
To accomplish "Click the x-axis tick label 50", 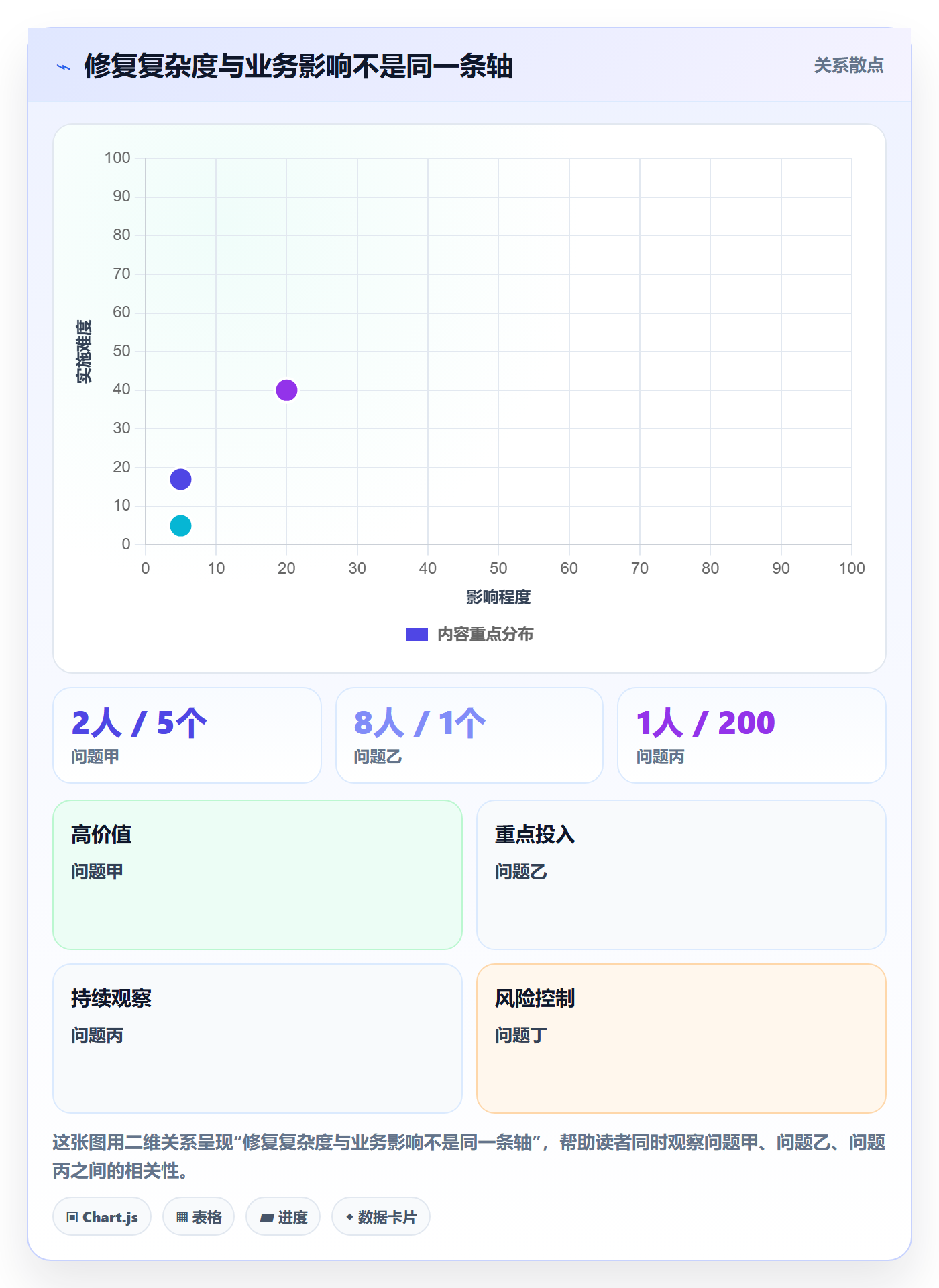I will 498,568.
